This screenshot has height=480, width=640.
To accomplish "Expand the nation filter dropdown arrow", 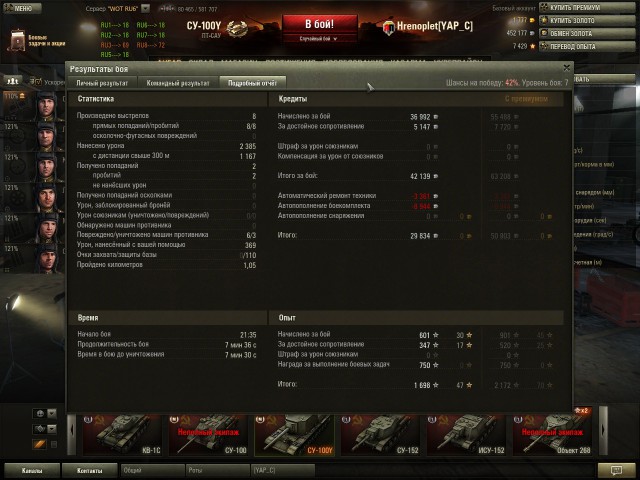I will coord(52,413).
